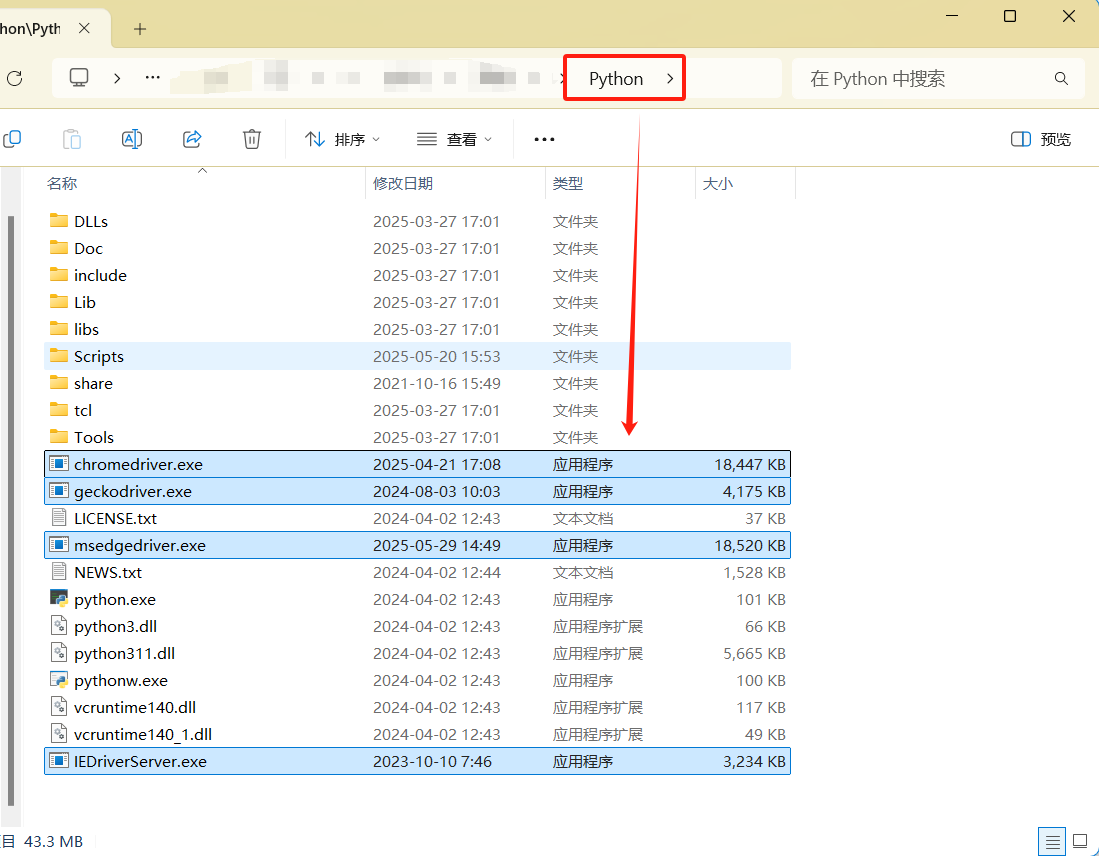Click the This PC monitor icon in address bar
The height and width of the screenshot is (856, 1099).
click(79, 78)
